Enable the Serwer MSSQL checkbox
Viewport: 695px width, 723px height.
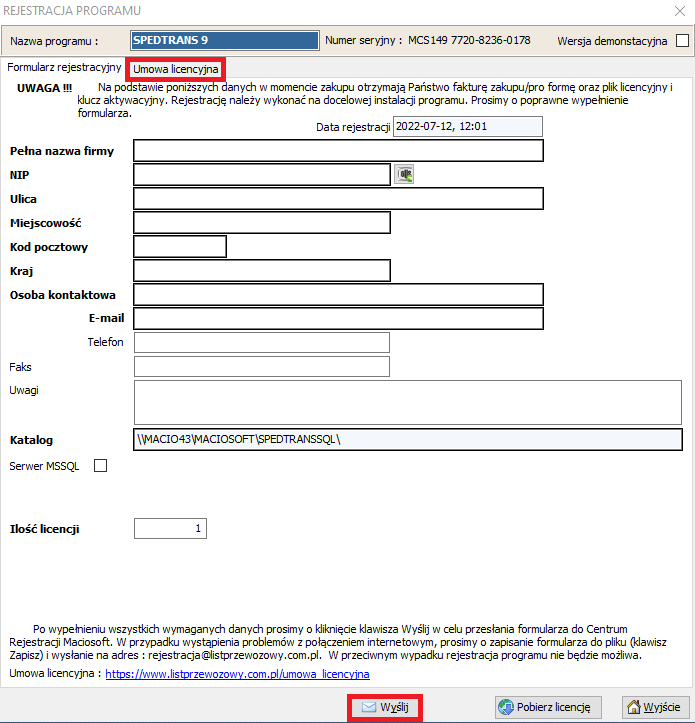tap(101, 466)
